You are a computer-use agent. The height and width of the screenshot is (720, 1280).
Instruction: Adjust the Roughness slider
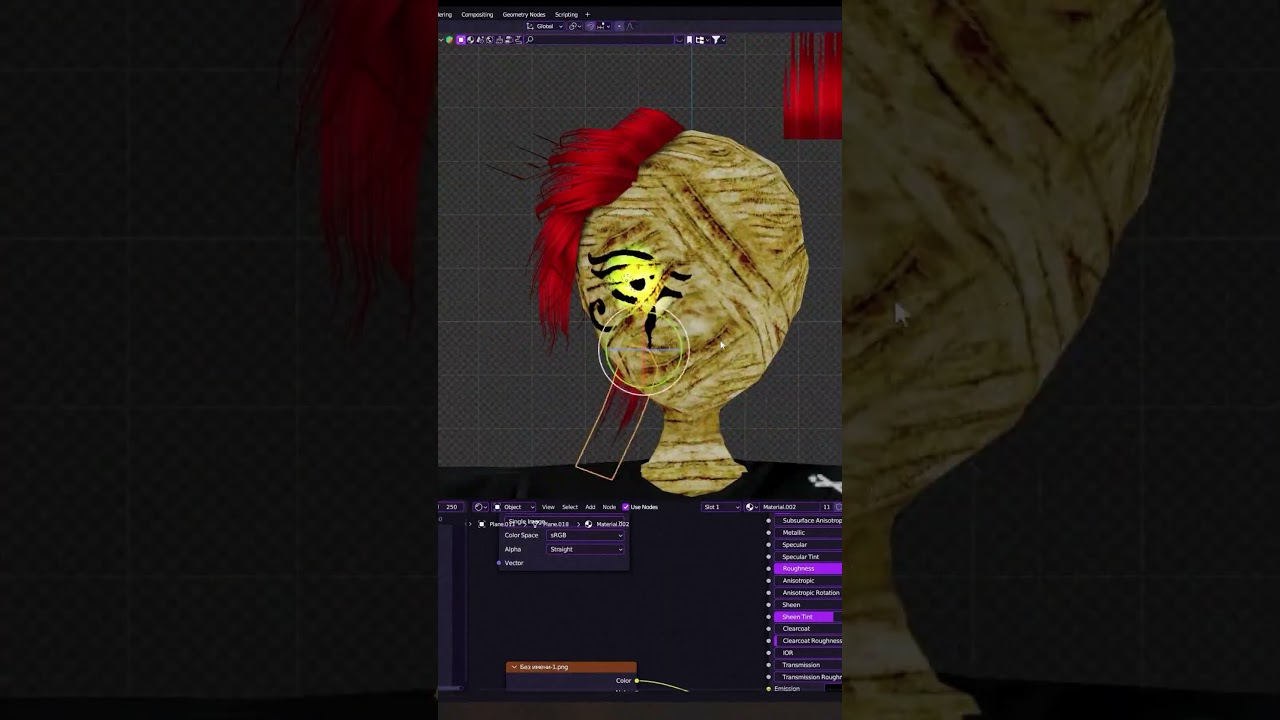coord(809,569)
